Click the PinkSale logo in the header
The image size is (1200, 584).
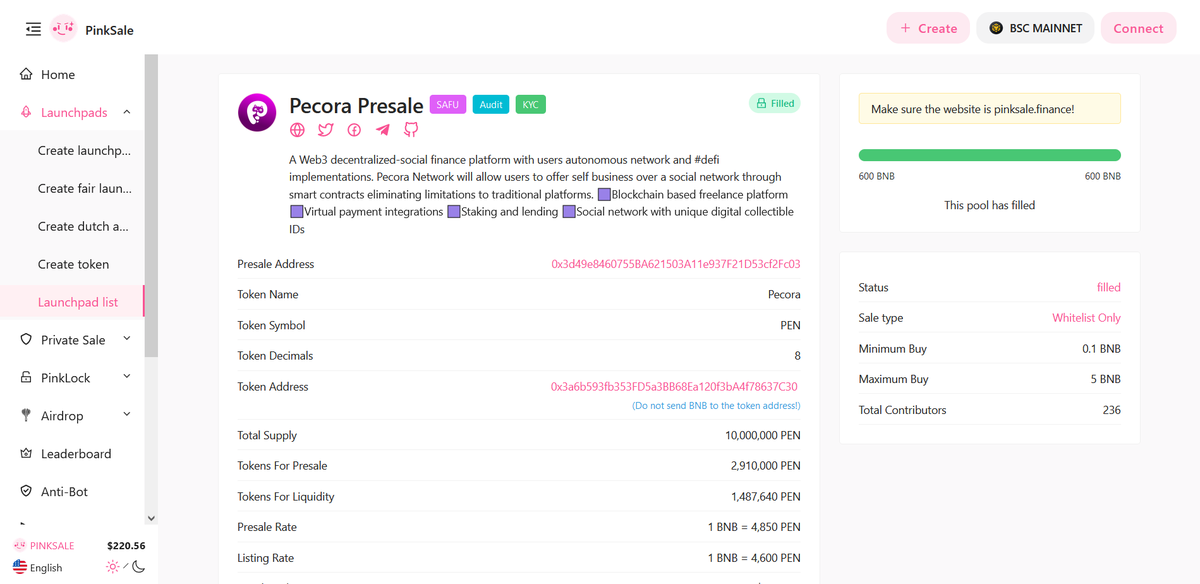[x=63, y=29]
